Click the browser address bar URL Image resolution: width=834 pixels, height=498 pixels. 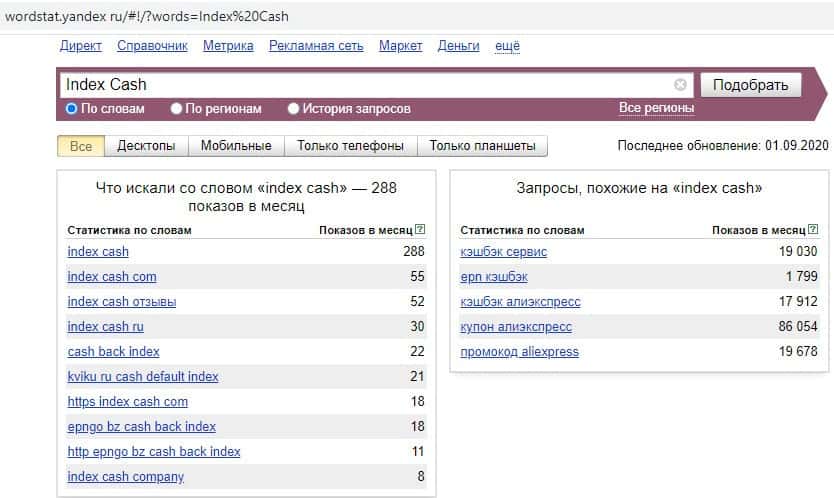147,16
